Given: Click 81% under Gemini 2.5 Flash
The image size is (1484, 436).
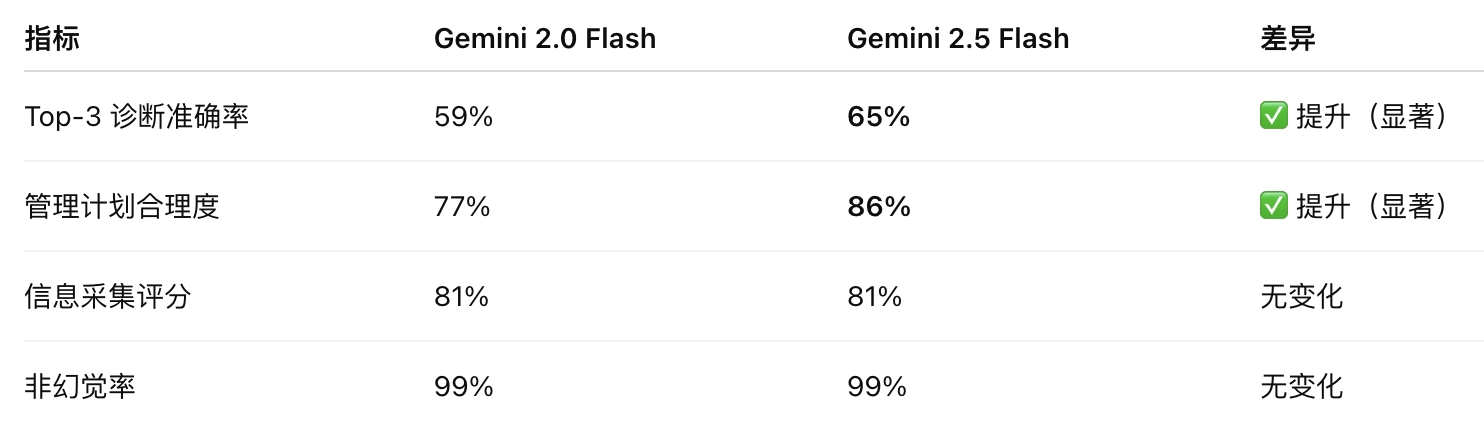Looking at the screenshot, I should point(874,297).
